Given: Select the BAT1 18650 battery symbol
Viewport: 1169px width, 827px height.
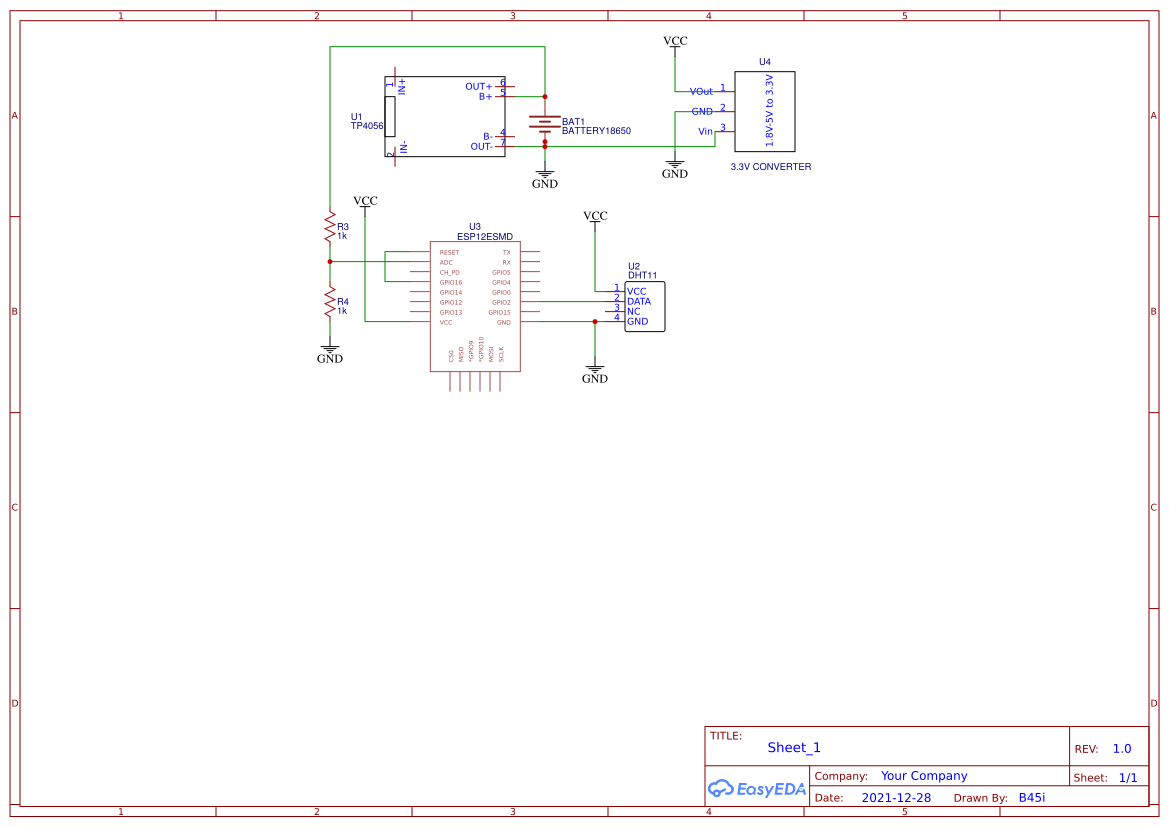Looking at the screenshot, I should click(x=545, y=123).
